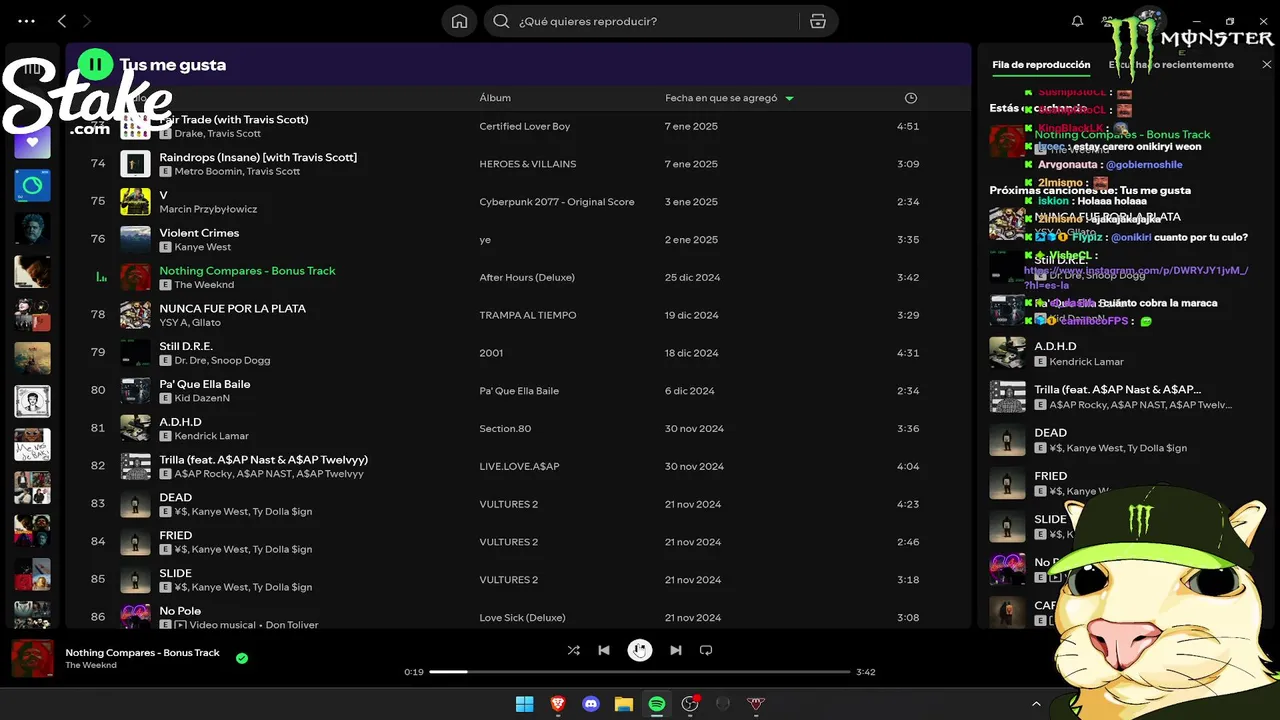The width and height of the screenshot is (1280, 720).
Task: Skip to previous track
Action: pyautogui.click(x=604, y=650)
